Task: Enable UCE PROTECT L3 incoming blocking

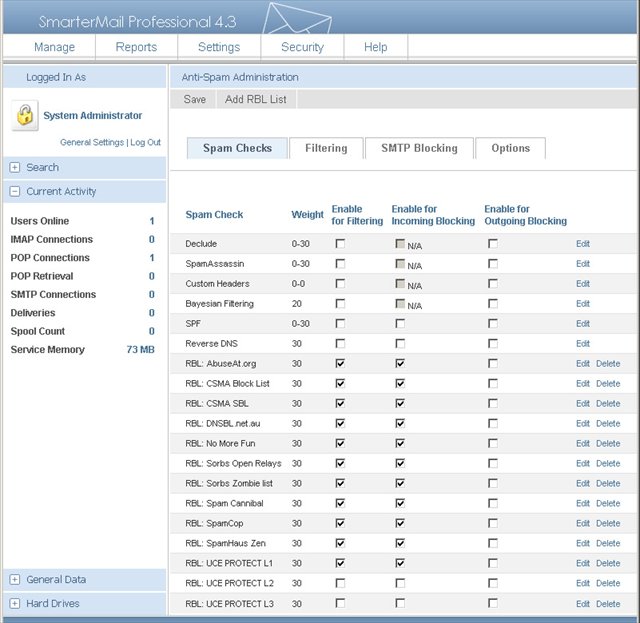Action: tap(400, 603)
